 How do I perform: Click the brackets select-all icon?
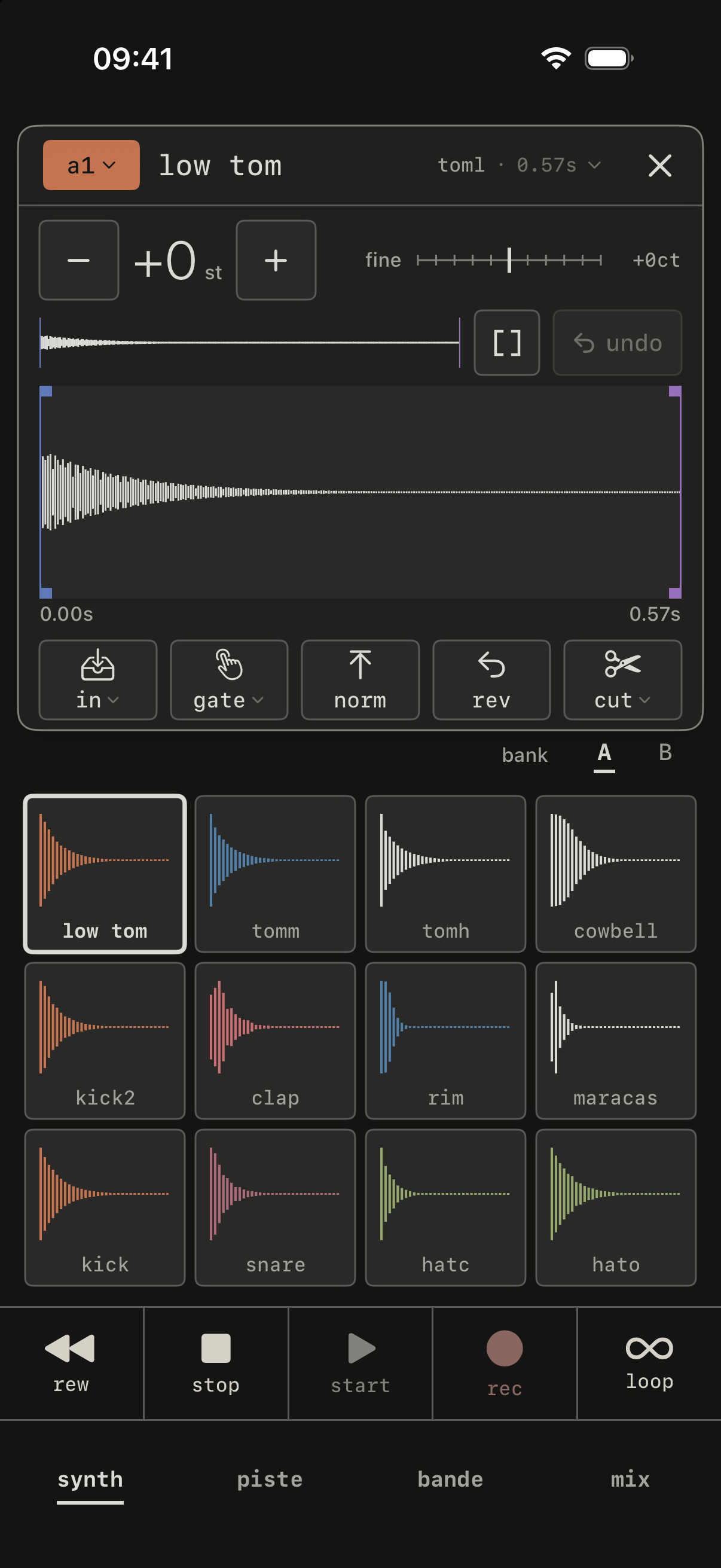(507, 343)
